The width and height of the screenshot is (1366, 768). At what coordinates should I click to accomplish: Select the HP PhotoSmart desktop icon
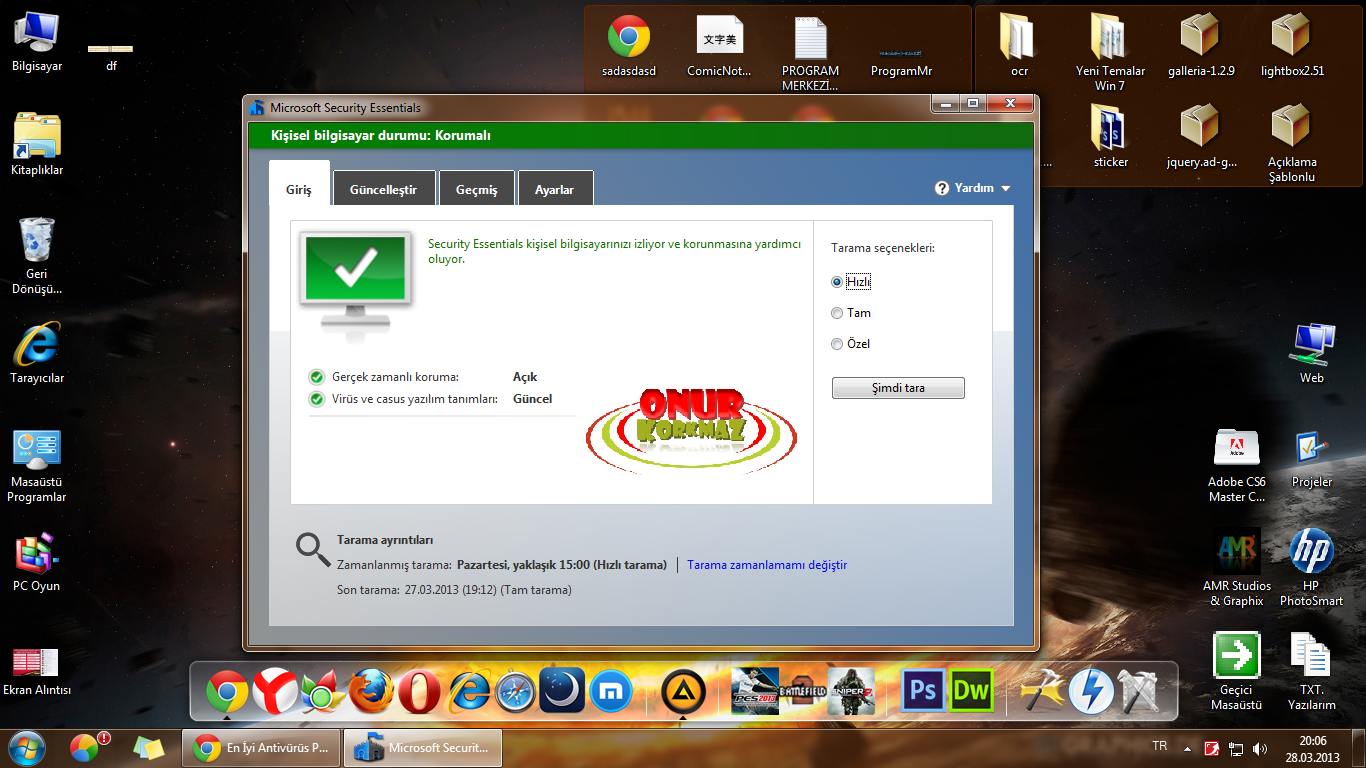pos(1312,568)
